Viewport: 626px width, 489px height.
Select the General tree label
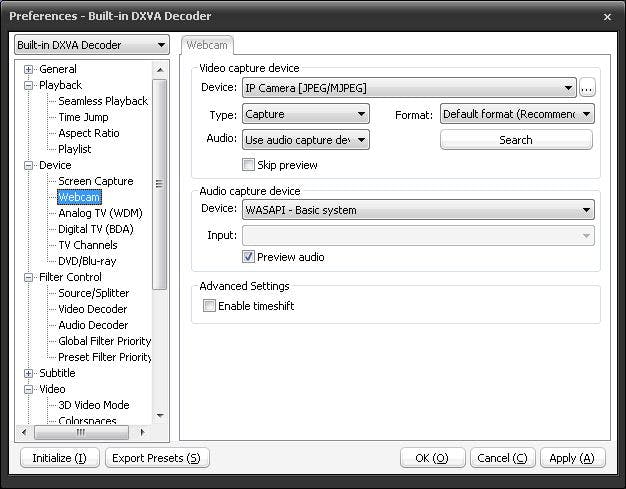click(58, 69)
